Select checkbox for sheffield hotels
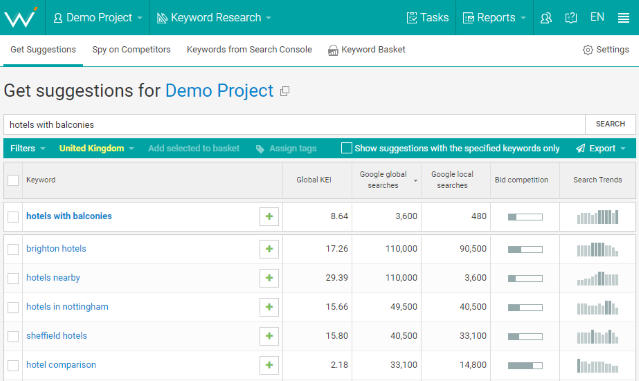 [x=13, y=337]
